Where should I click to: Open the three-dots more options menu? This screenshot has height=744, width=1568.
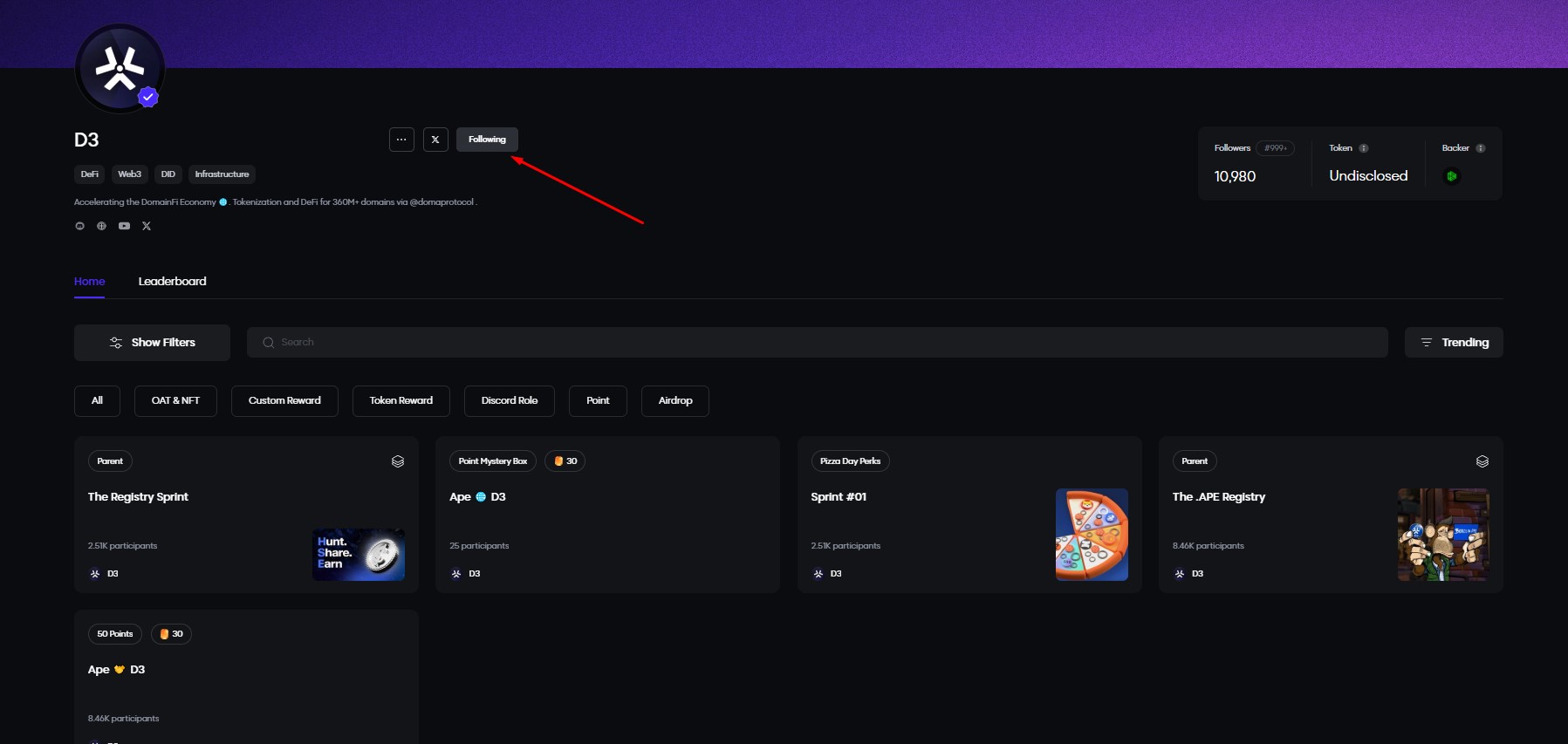click(x=401, y=140)
